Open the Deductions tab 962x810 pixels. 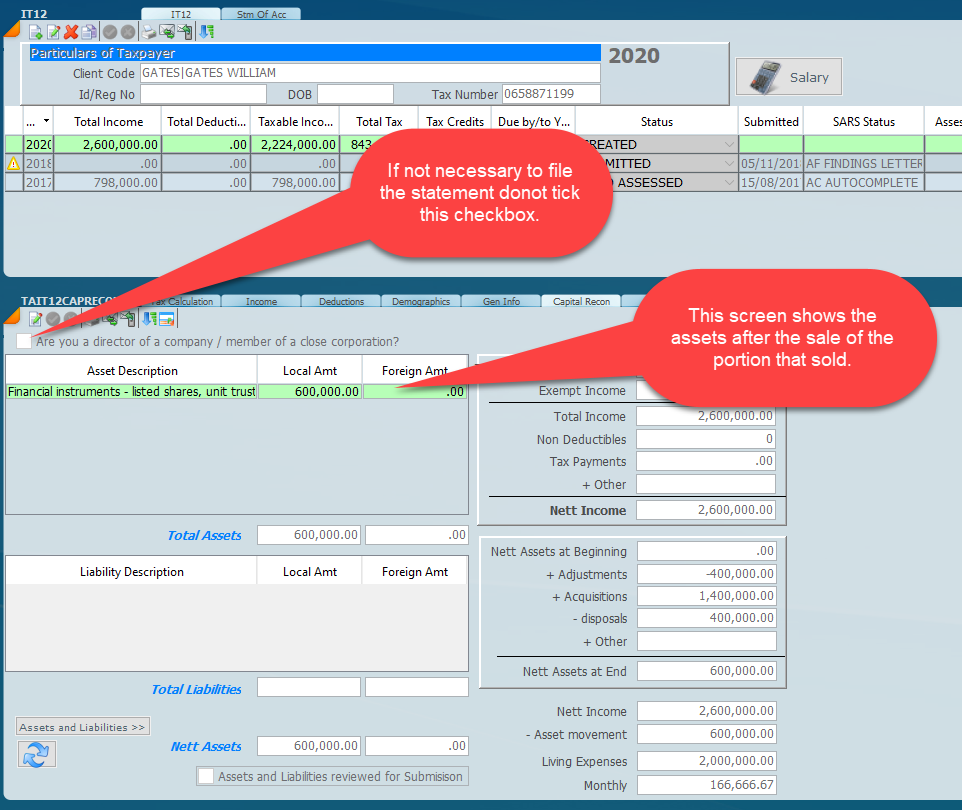click(x=342, y=301)
